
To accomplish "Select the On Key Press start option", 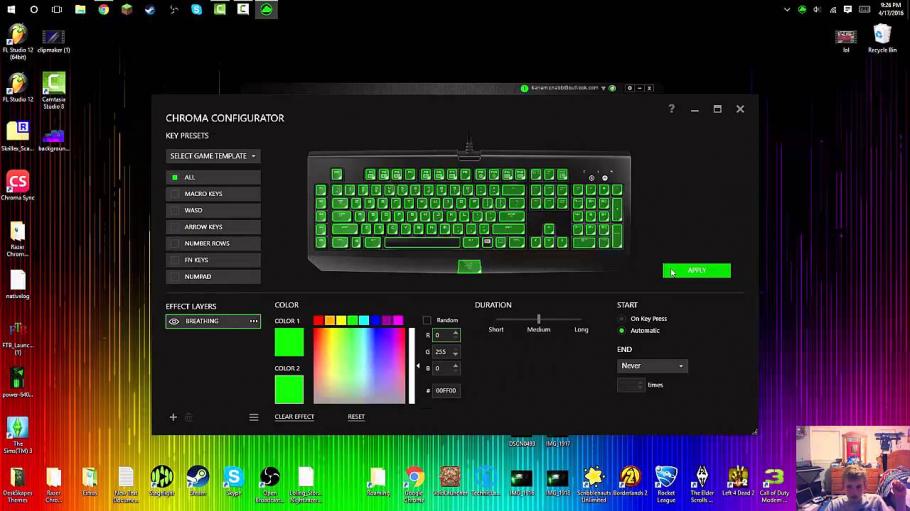I will [622, 319].
